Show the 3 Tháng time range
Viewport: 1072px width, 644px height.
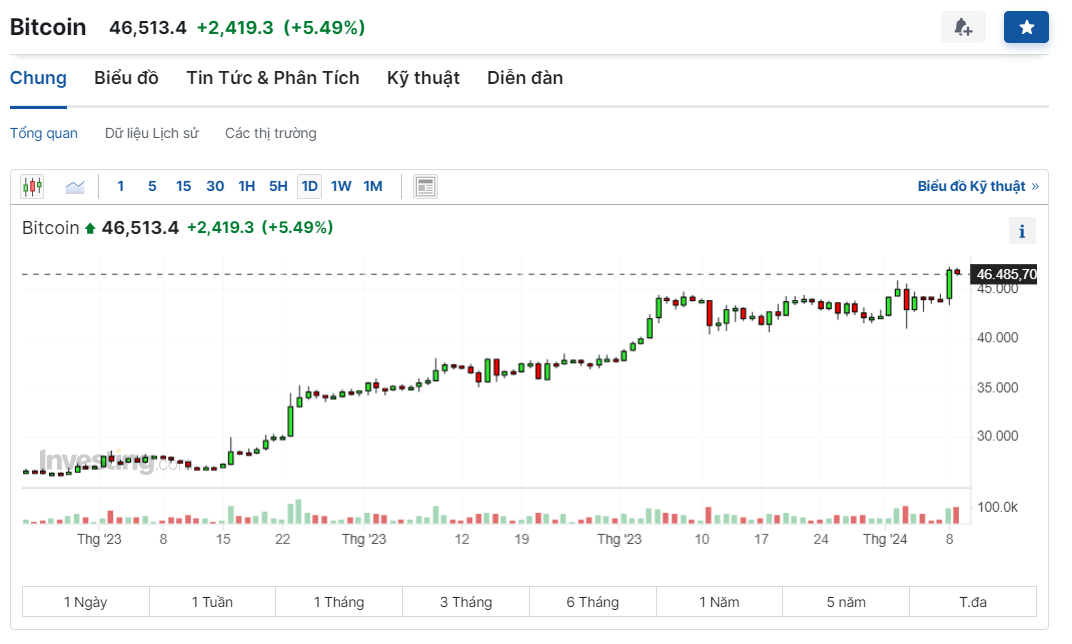(x=466, y=602)
